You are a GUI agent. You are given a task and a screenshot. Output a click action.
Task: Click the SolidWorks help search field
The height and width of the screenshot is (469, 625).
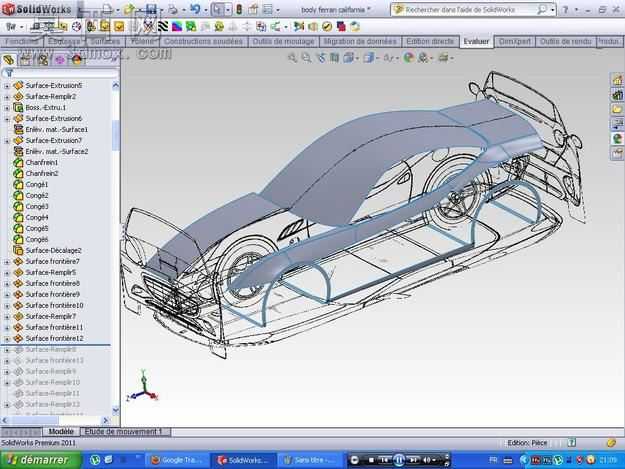471,10
